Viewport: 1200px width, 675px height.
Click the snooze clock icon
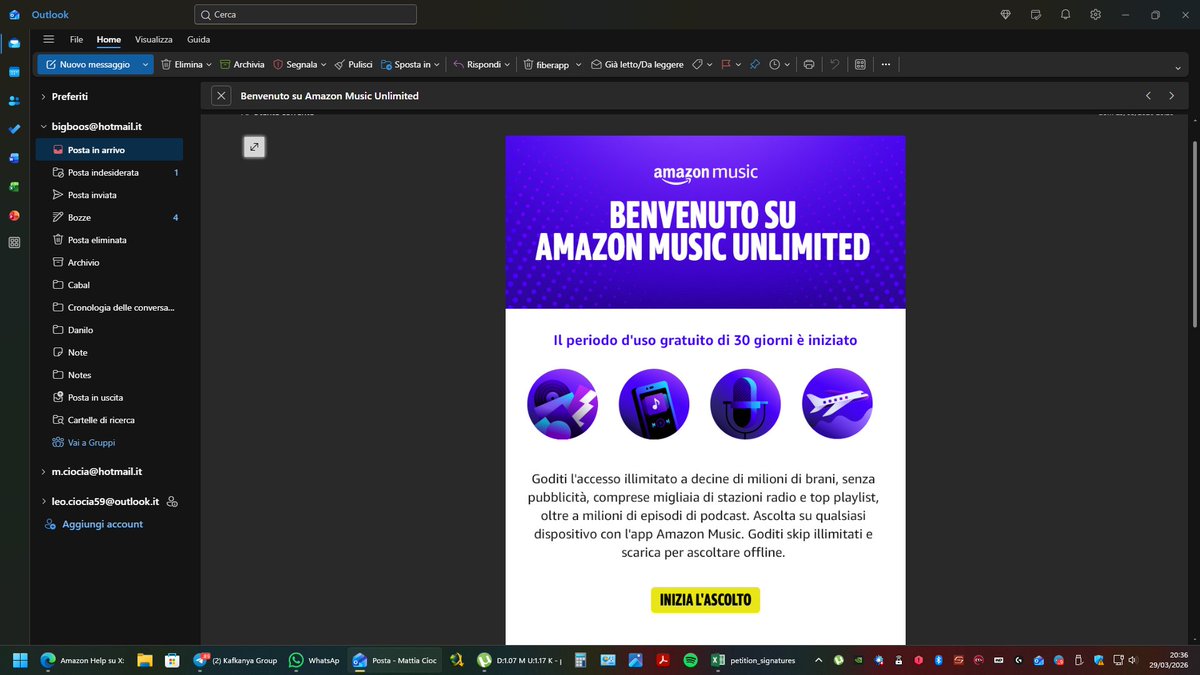click(x=775, y=64)
